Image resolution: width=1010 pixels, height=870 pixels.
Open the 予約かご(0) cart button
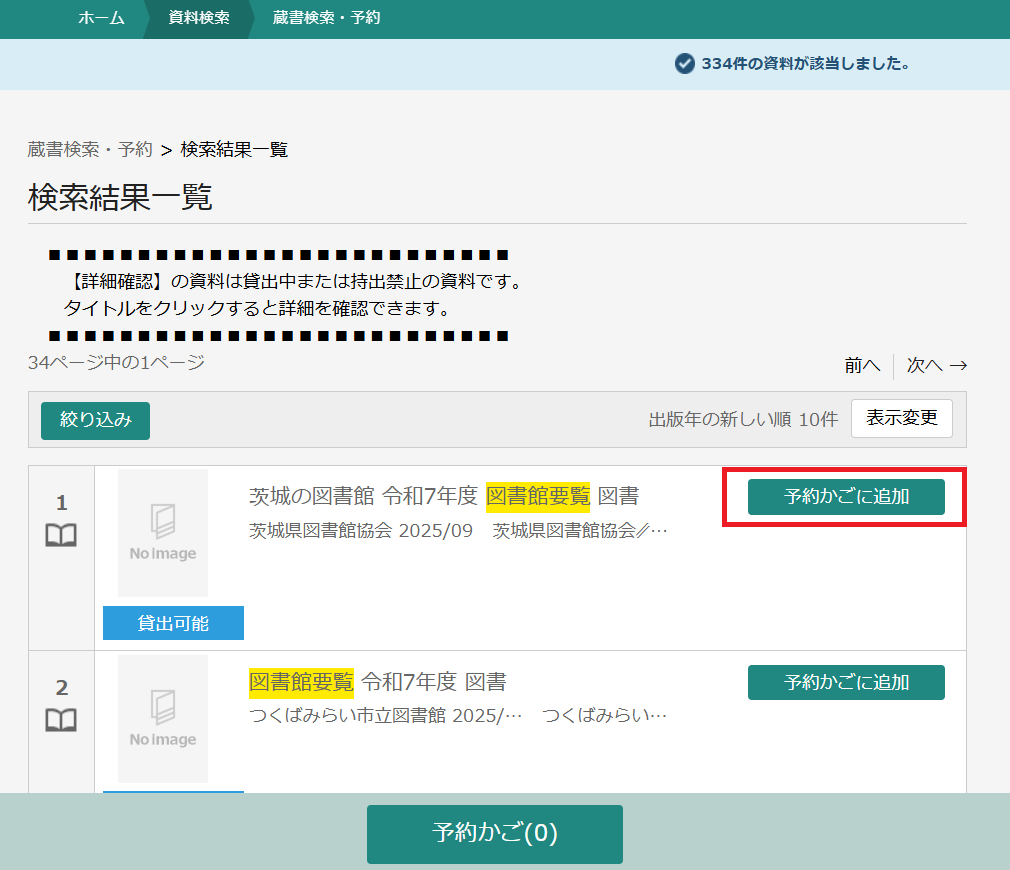(495, 833)
